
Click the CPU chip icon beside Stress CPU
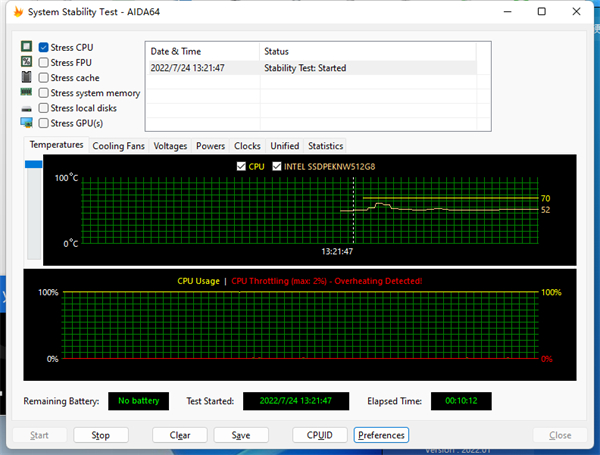click(27, 47)
